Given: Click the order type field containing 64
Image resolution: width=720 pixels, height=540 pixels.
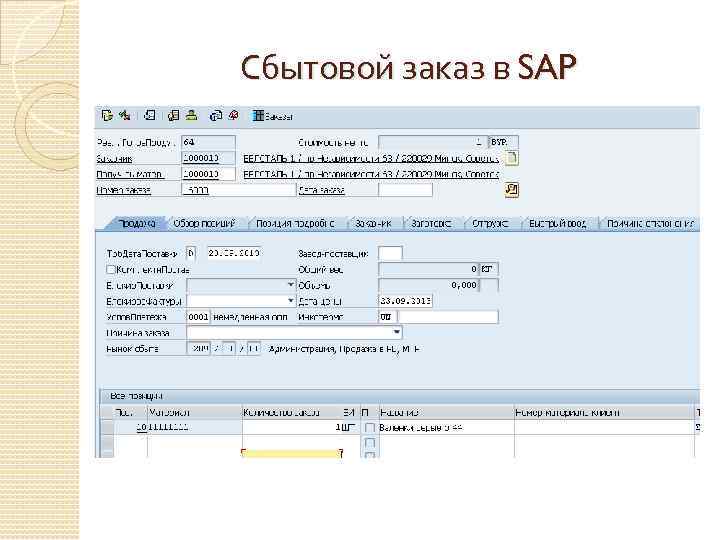Looking at the screenshot, I should tap(208, 142).
